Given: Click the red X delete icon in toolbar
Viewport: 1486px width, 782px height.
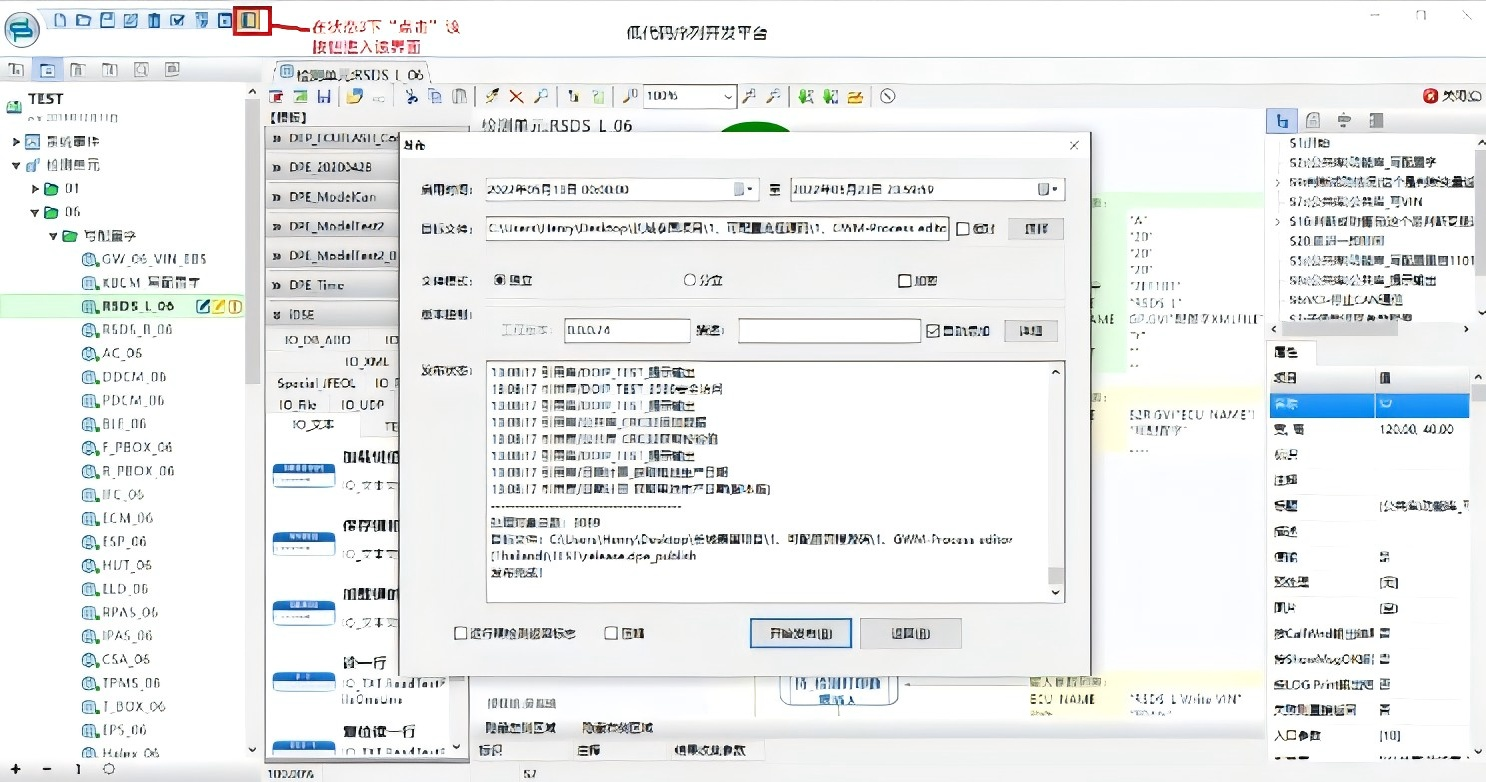Looking at the screenshot, I should [x=516, y=97].
